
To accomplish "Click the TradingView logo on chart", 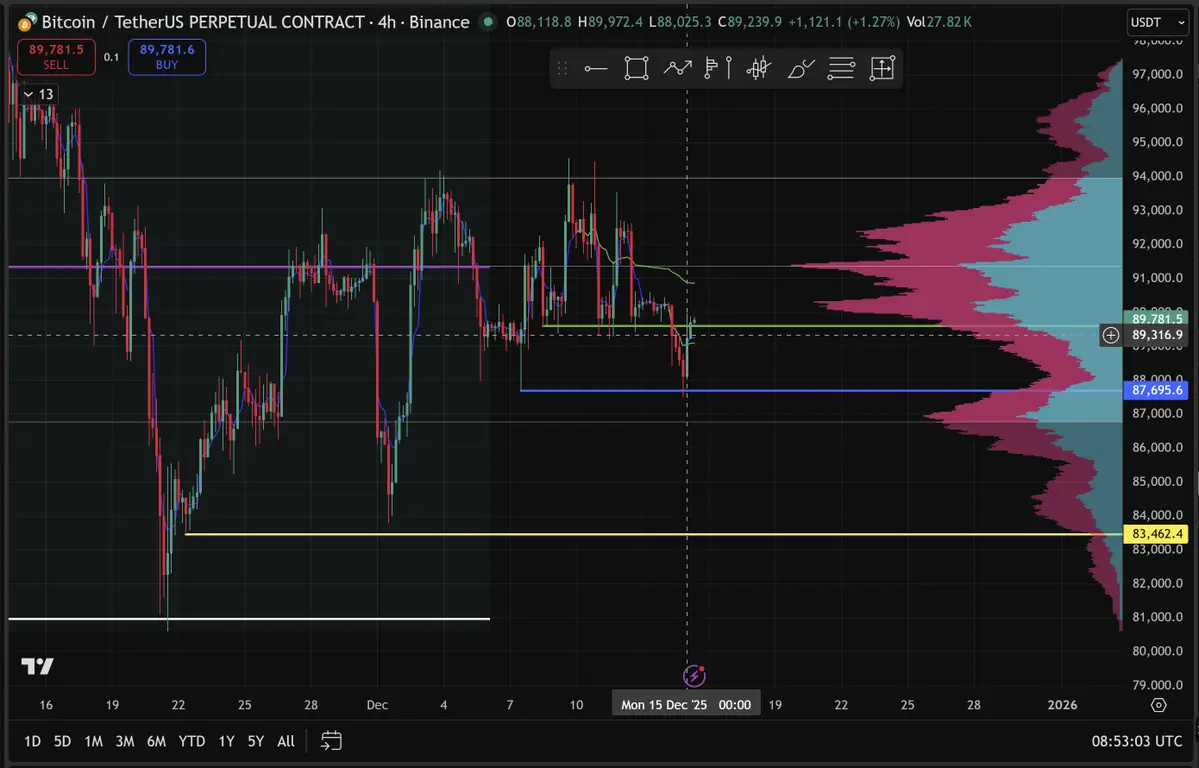I will point(37,666).
